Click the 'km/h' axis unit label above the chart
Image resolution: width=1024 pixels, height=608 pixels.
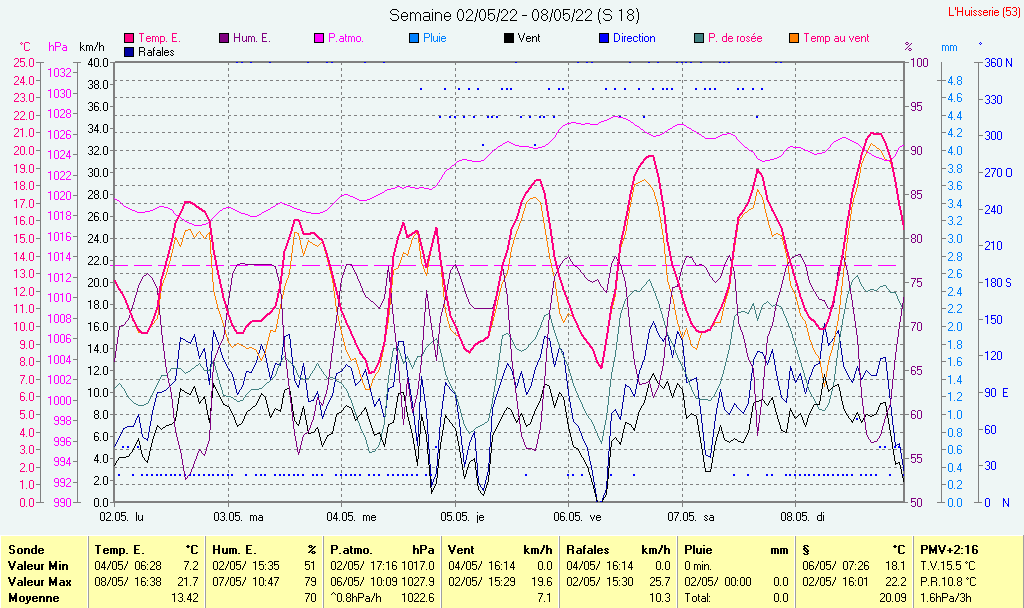tap(91, 47)
